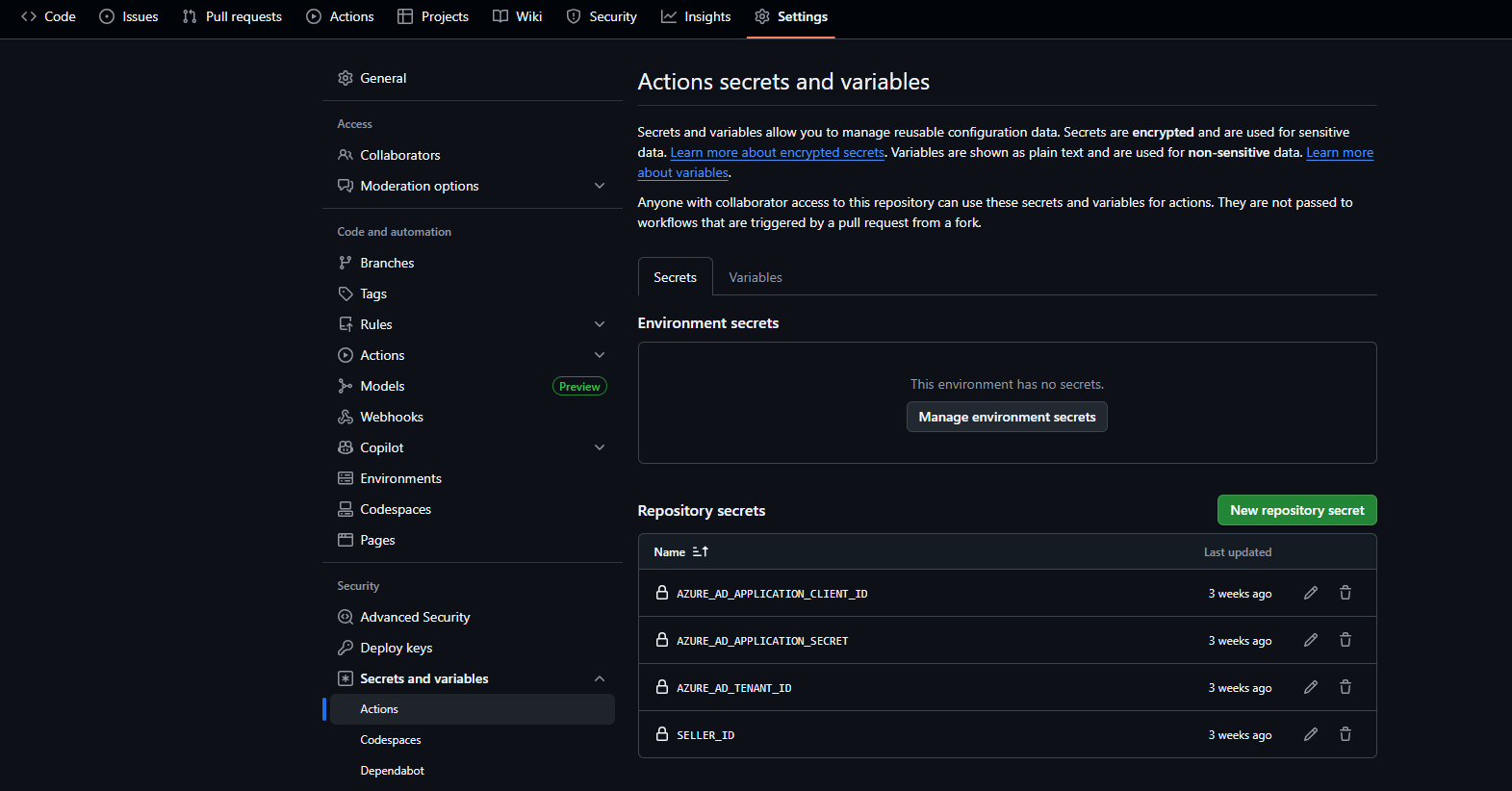
Task: Click Manage environment secrets button
Action: click(1007, 417)
